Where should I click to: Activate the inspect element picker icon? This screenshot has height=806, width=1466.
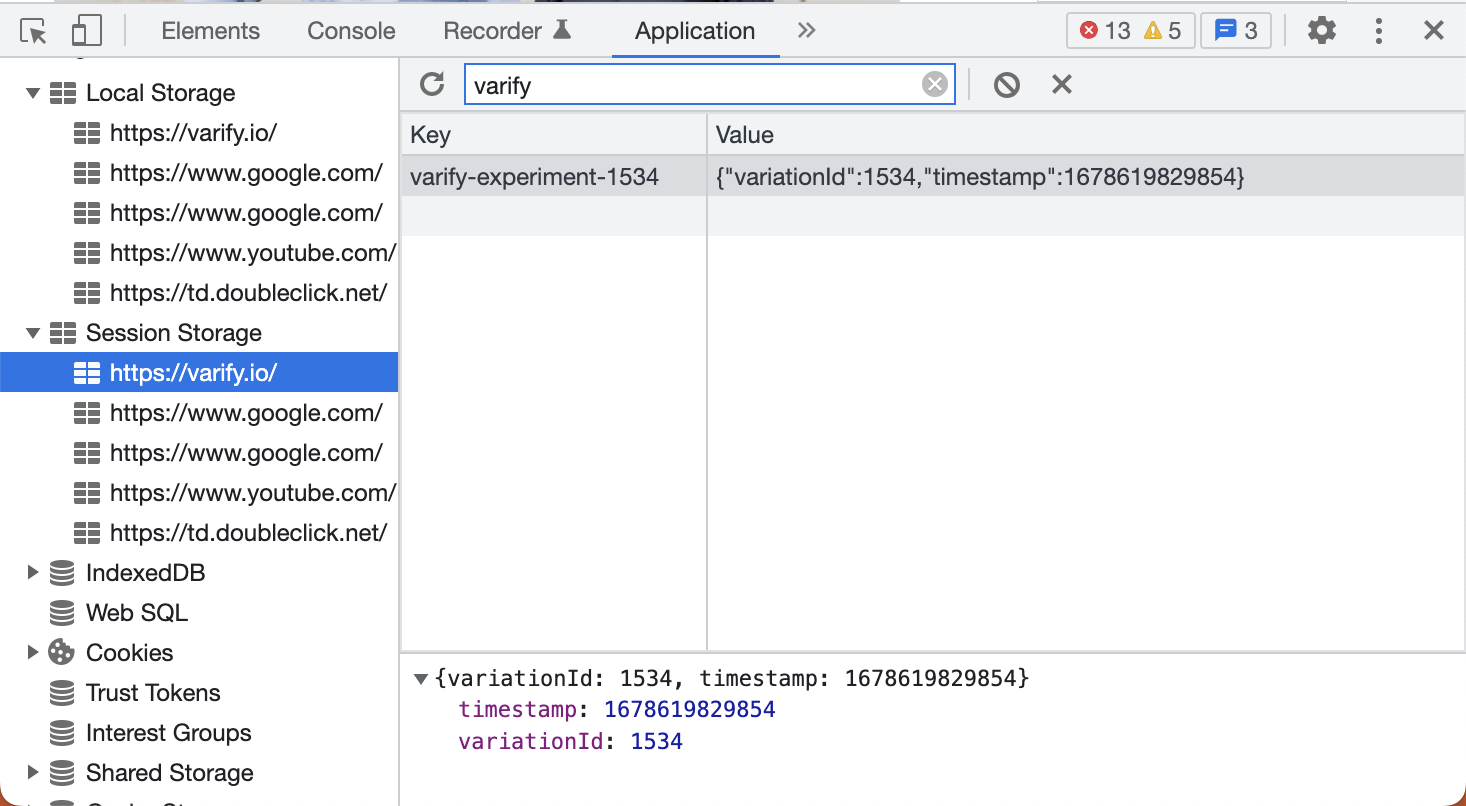[x=34, y=31]
